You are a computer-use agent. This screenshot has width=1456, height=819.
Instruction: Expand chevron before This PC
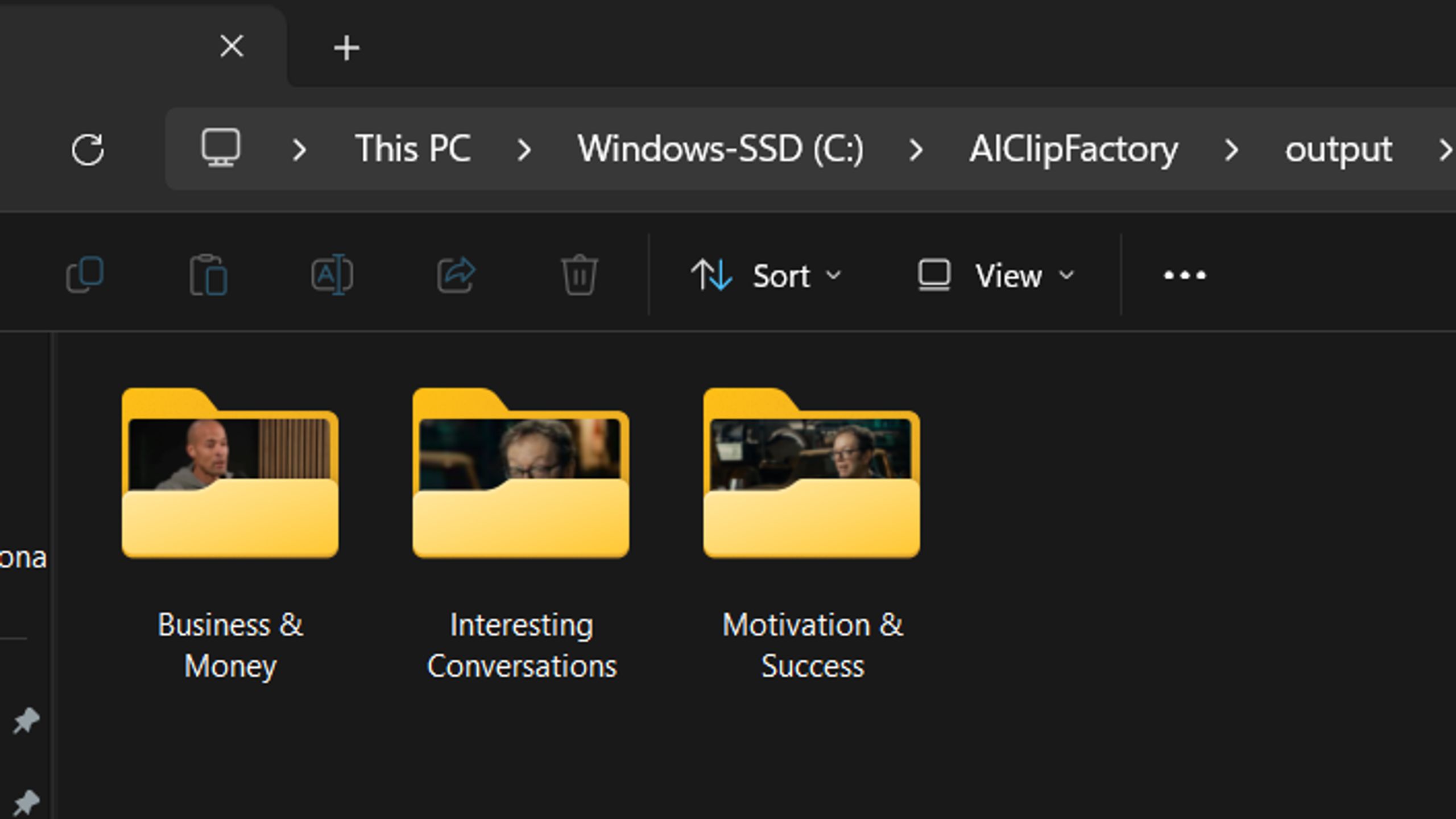coord(299,150)
